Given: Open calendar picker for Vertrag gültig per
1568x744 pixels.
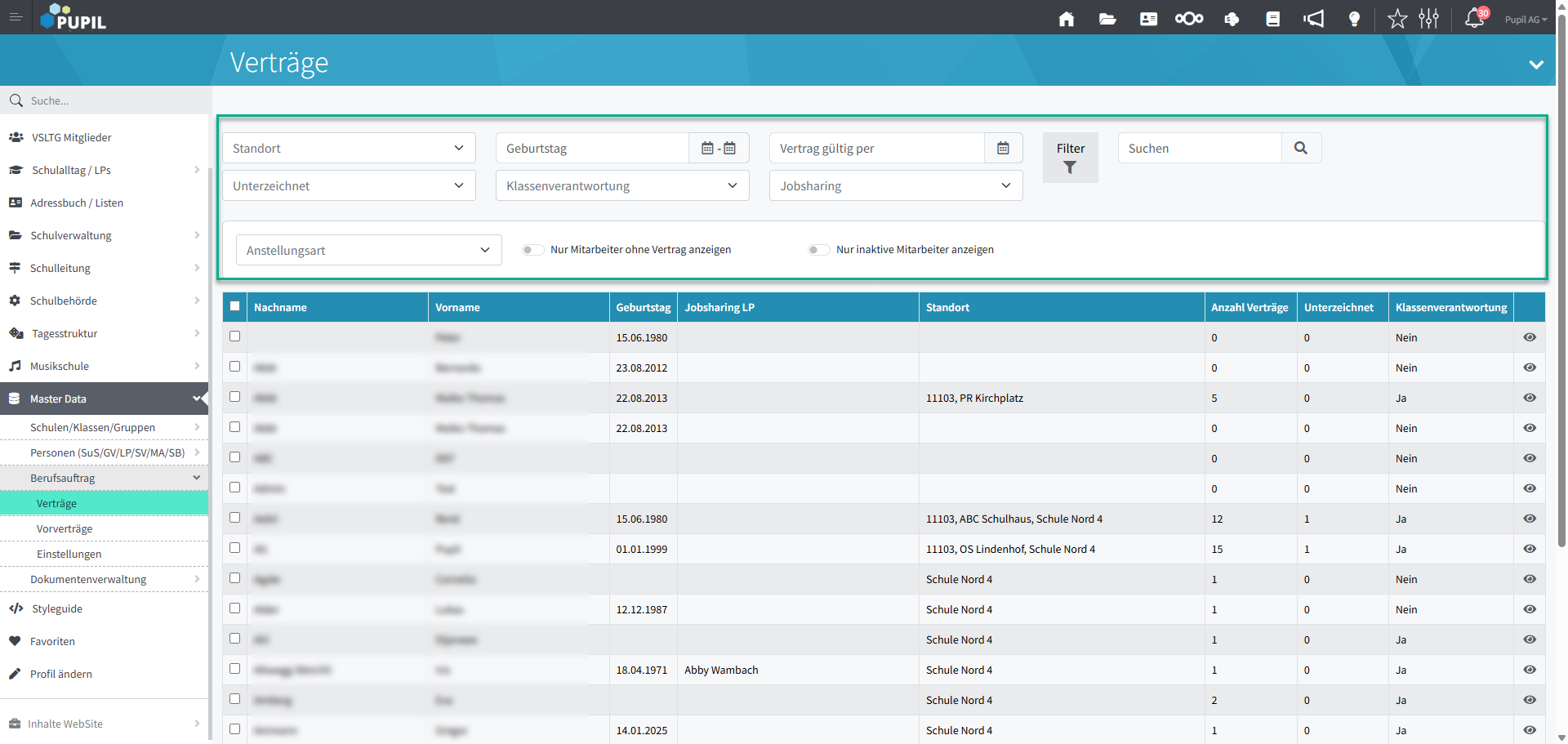Looking at the screenshot, I should (1003, 148).
